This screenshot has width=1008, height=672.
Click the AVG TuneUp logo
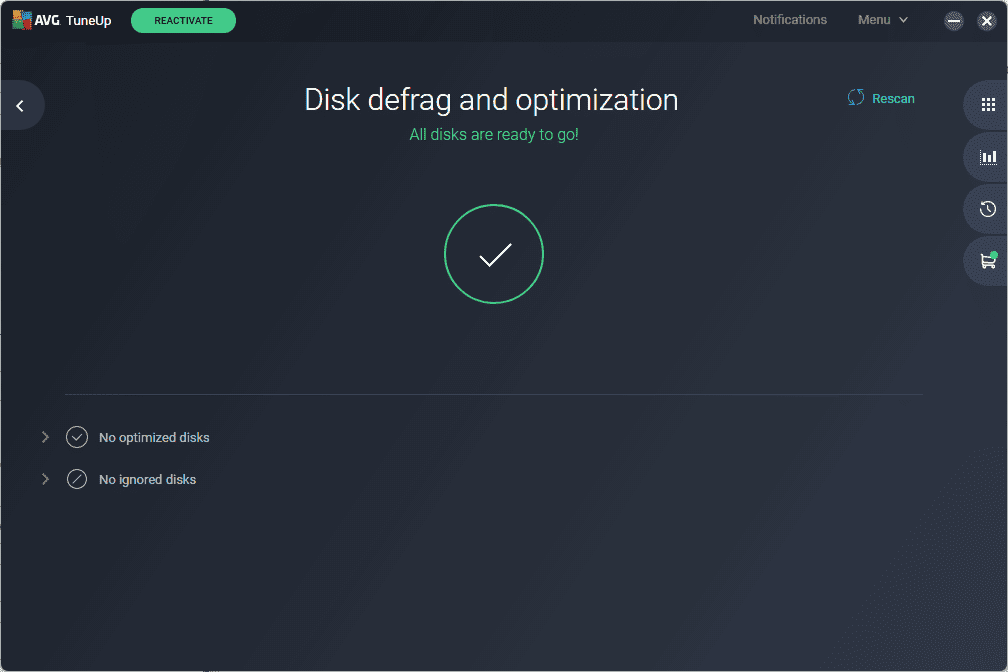coord(62,21)
